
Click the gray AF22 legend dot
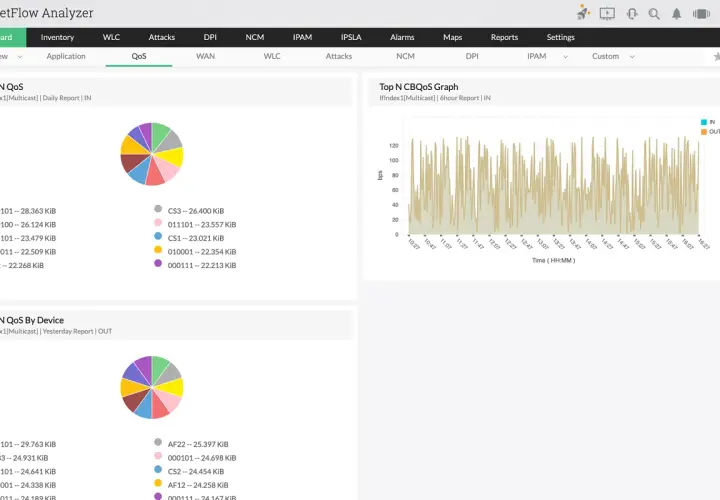pyautogui.click(x=158, y=442)
